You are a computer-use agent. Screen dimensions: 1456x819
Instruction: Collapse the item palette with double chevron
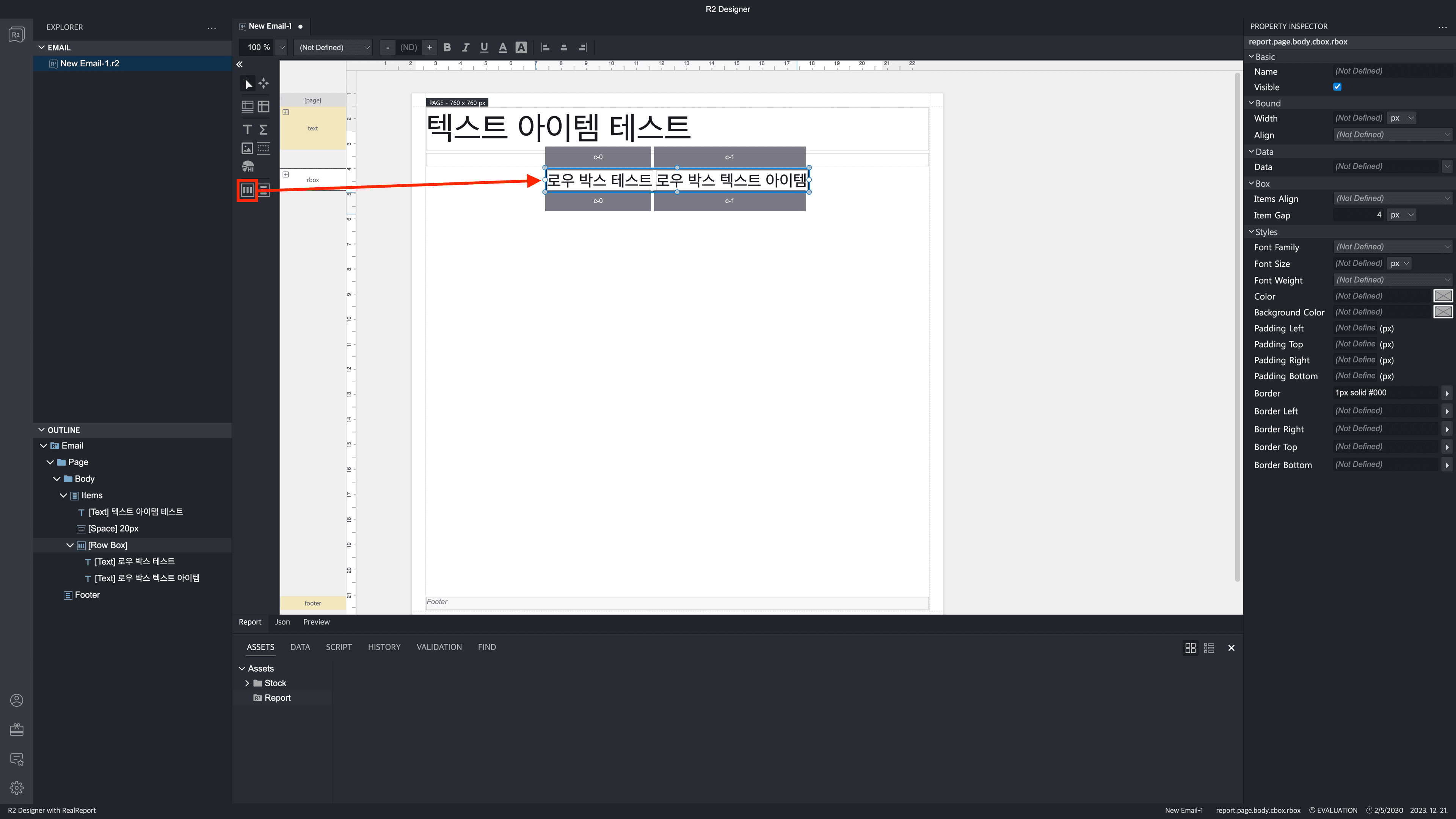pos(240,64)
